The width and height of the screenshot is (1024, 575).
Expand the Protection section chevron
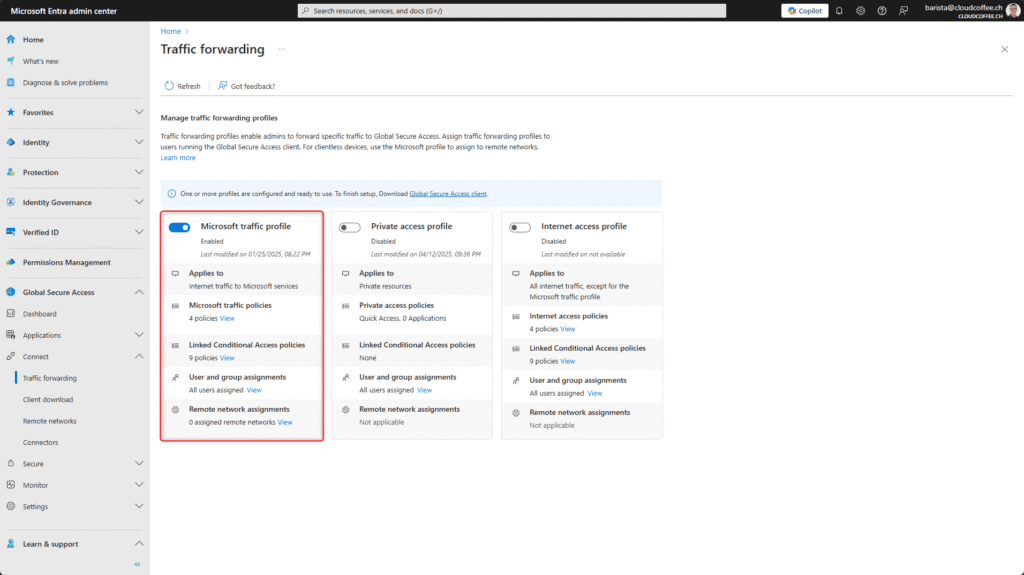coord(139,172)
